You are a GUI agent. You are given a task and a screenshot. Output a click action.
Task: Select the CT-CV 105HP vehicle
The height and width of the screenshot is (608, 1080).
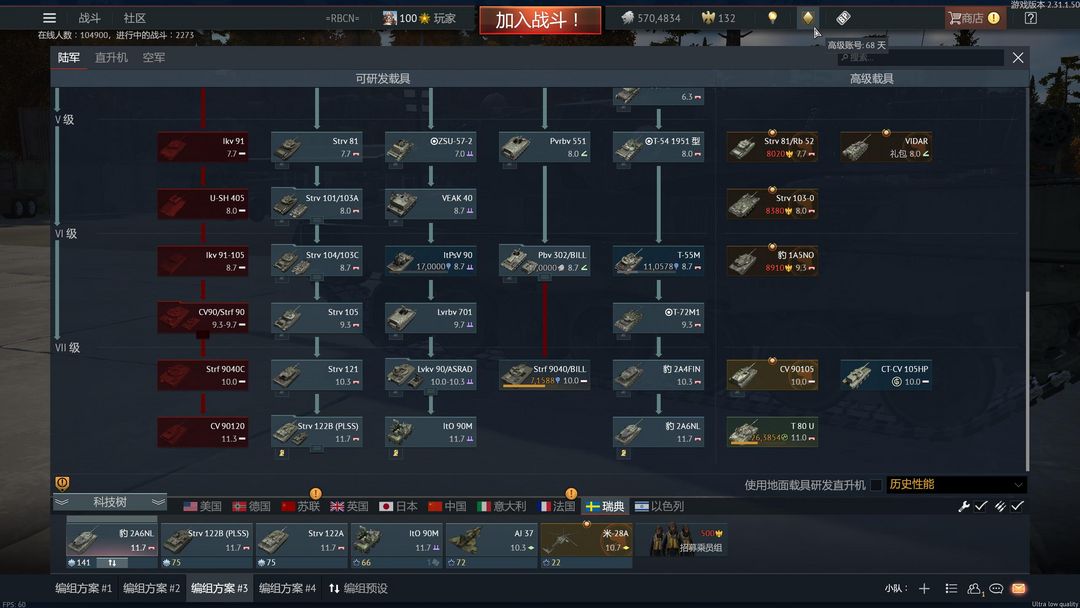click(886, 375)
